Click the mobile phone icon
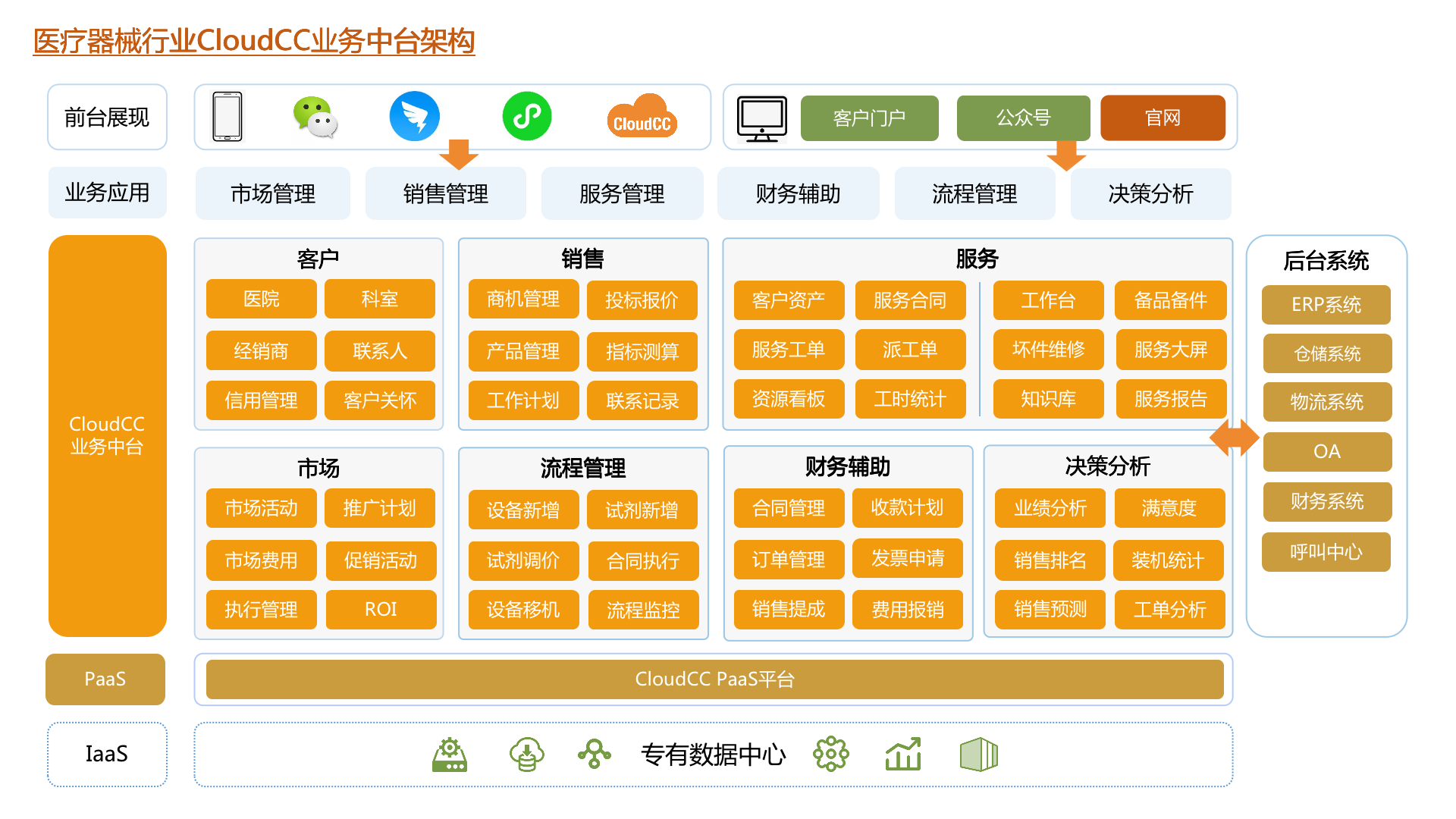 click(227, 117)
